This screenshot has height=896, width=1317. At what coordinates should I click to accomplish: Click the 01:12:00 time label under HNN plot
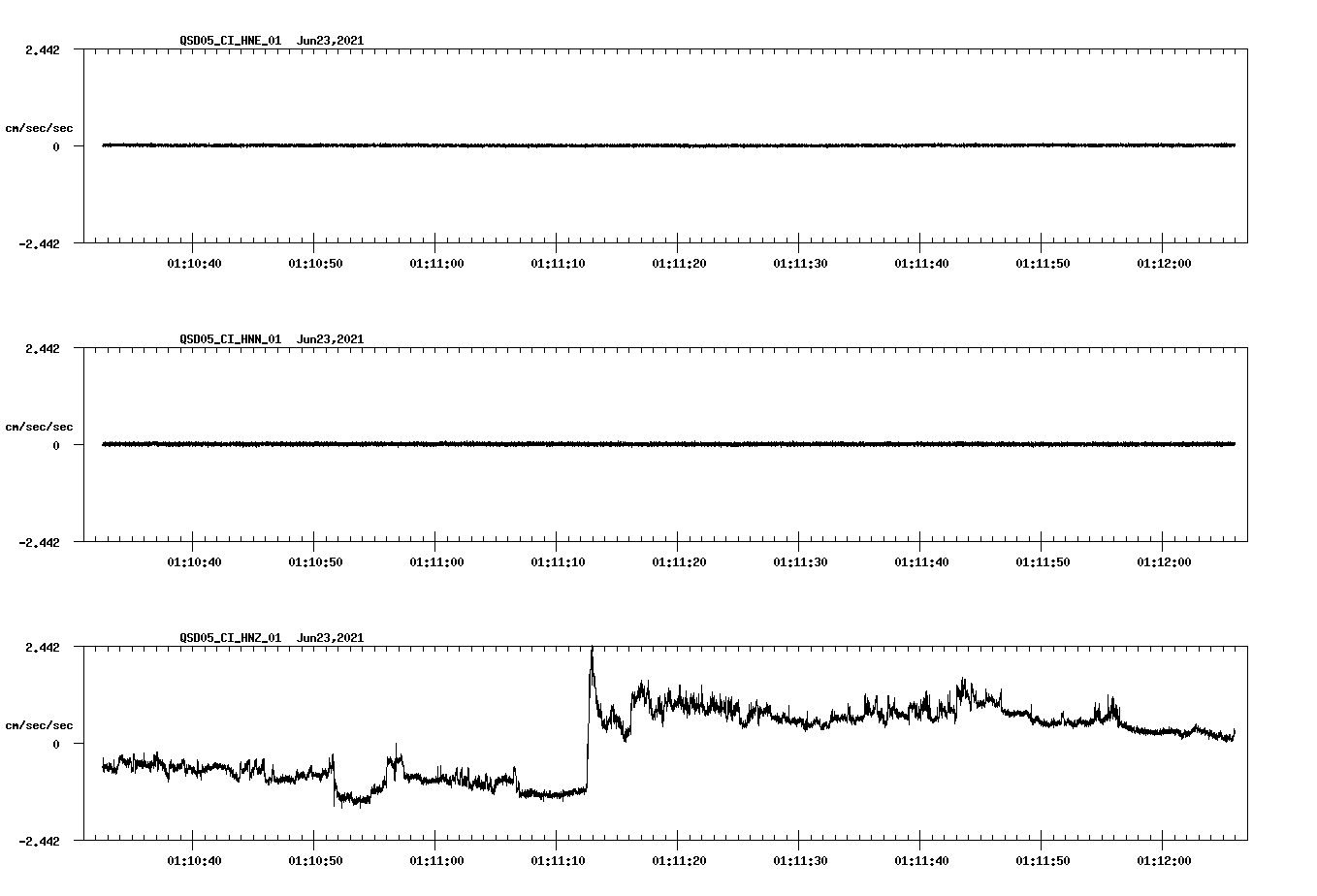click(1164, 562)
